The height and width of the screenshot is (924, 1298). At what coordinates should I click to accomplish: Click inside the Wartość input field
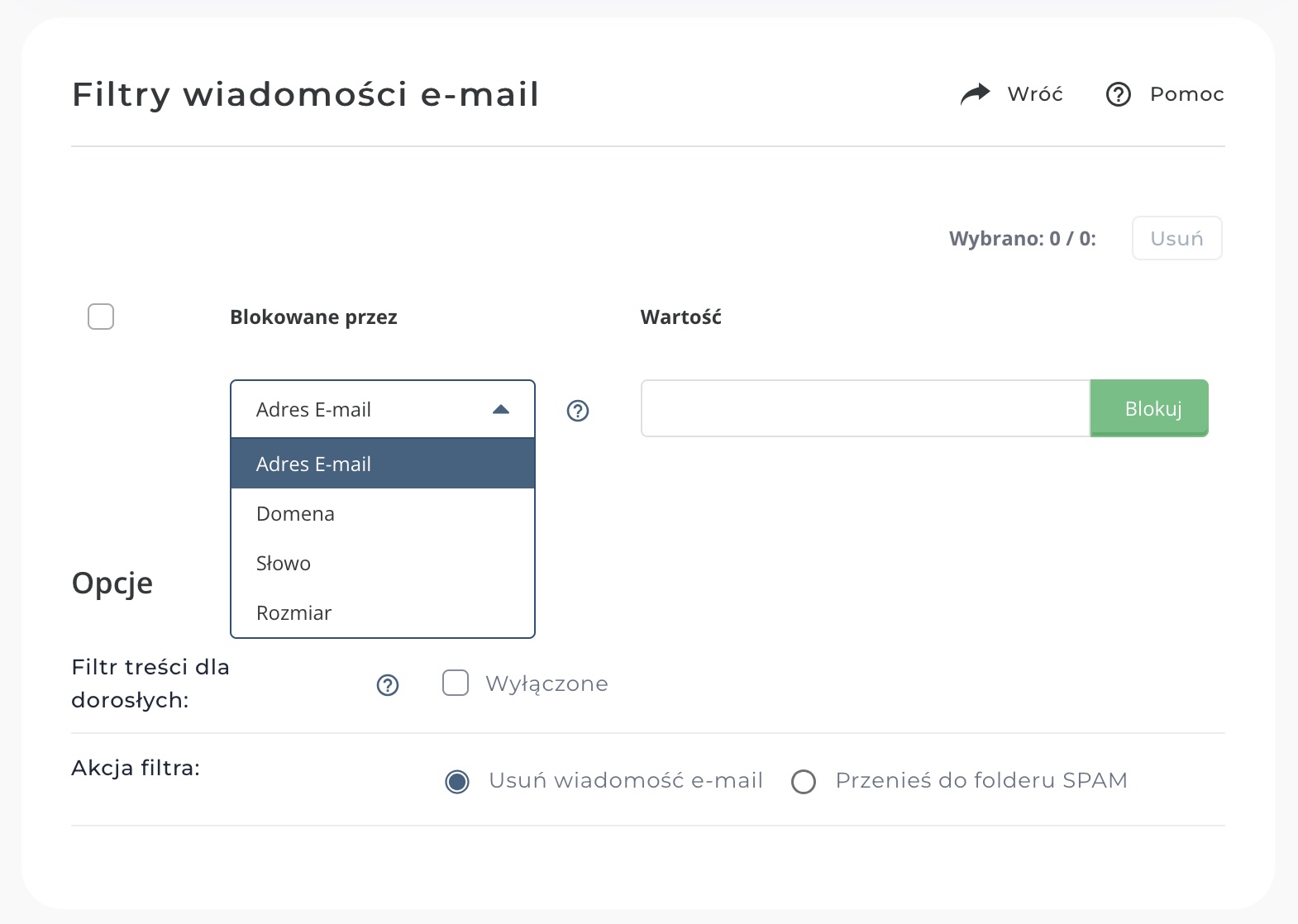tap(864, 407)
